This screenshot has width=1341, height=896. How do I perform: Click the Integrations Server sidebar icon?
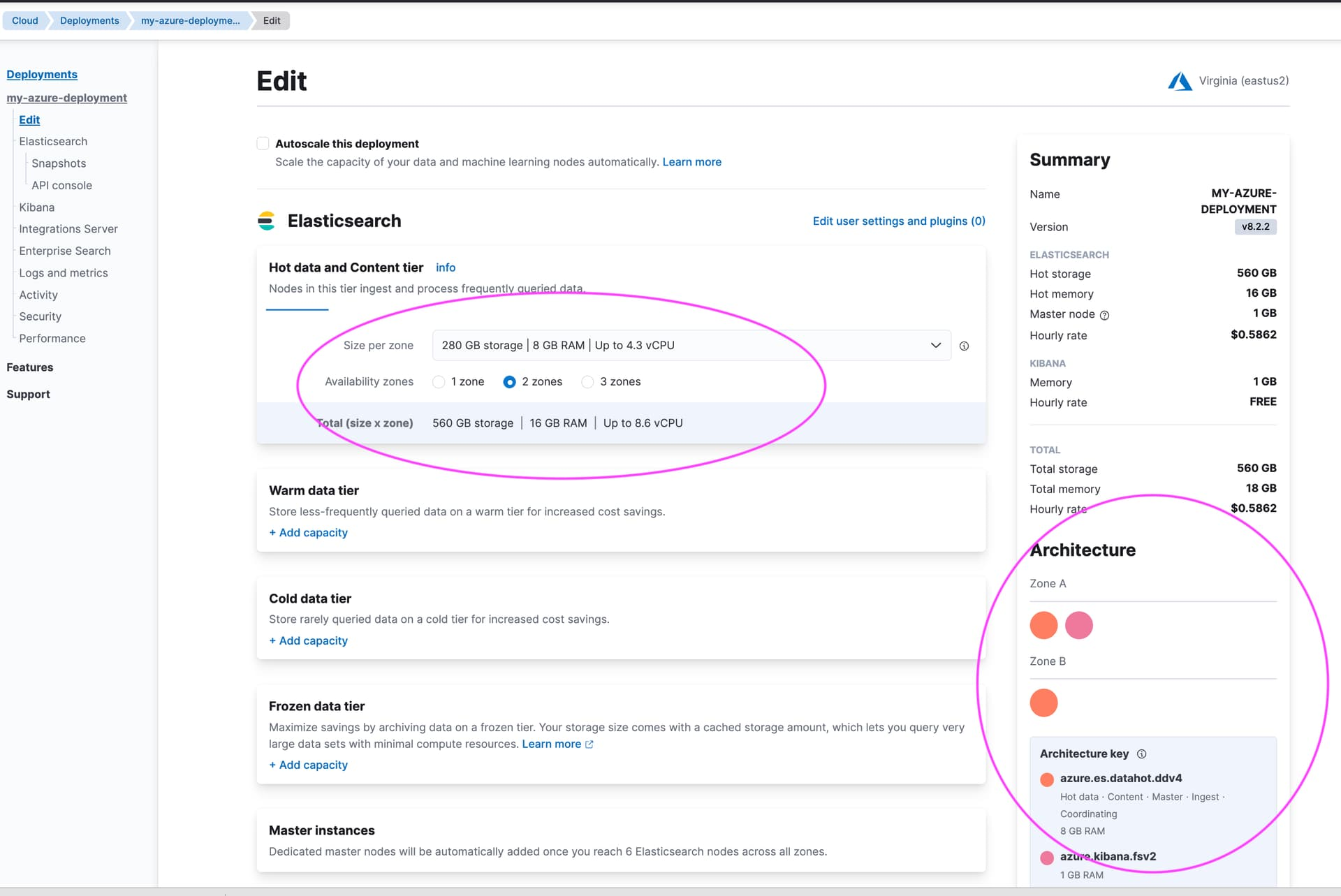click(x=68, y=228)
